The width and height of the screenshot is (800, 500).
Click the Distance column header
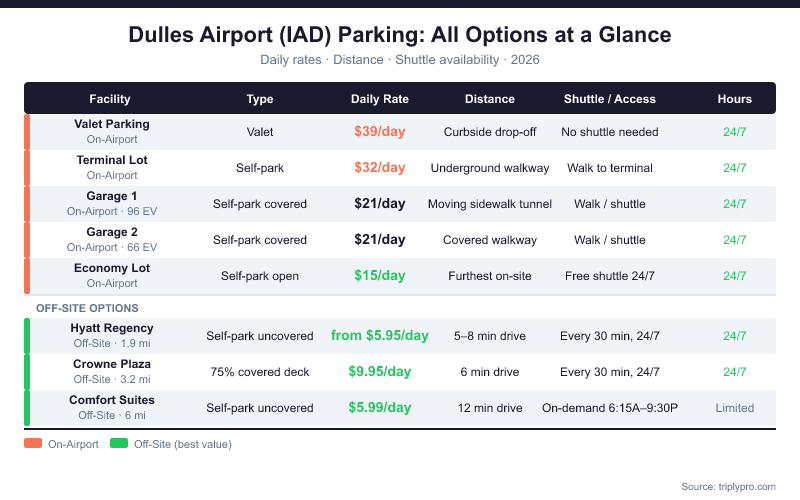[490, 99]
